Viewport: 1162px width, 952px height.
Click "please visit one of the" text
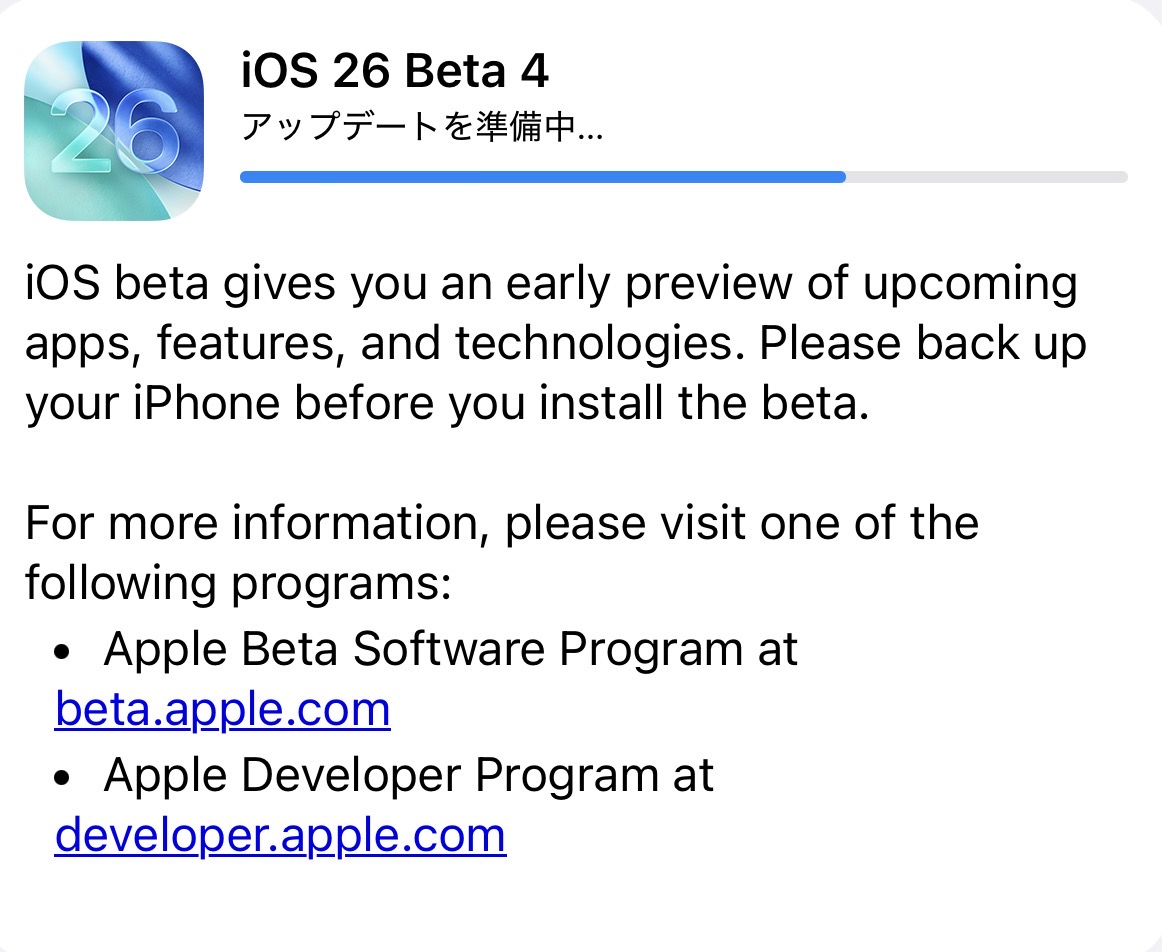pyautogui.click(x=742, y=523)
